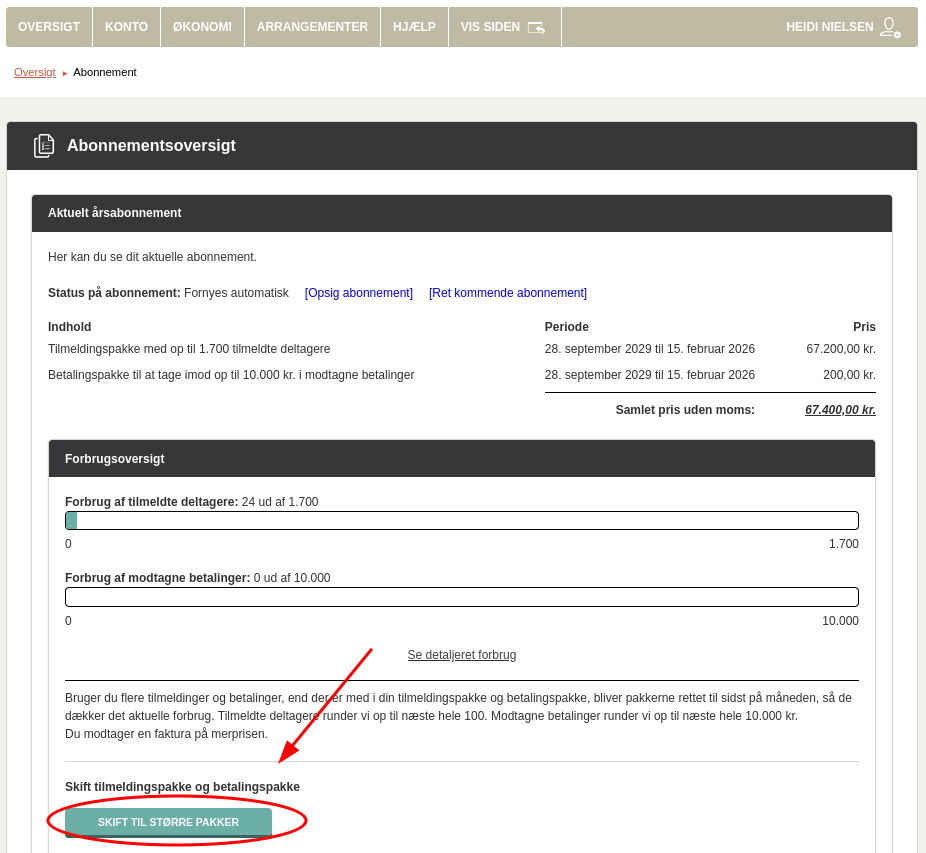
Task: Open the Konto menu item
Action: pos(126,27)
